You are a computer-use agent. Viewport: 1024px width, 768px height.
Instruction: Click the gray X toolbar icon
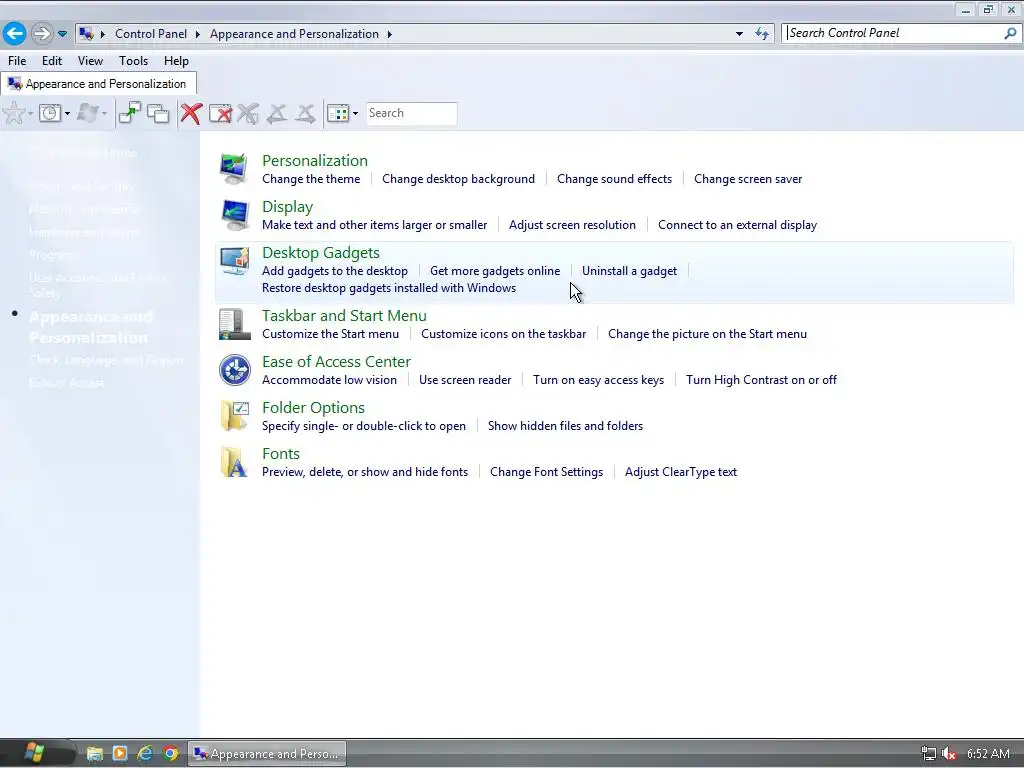coord(248,114)
